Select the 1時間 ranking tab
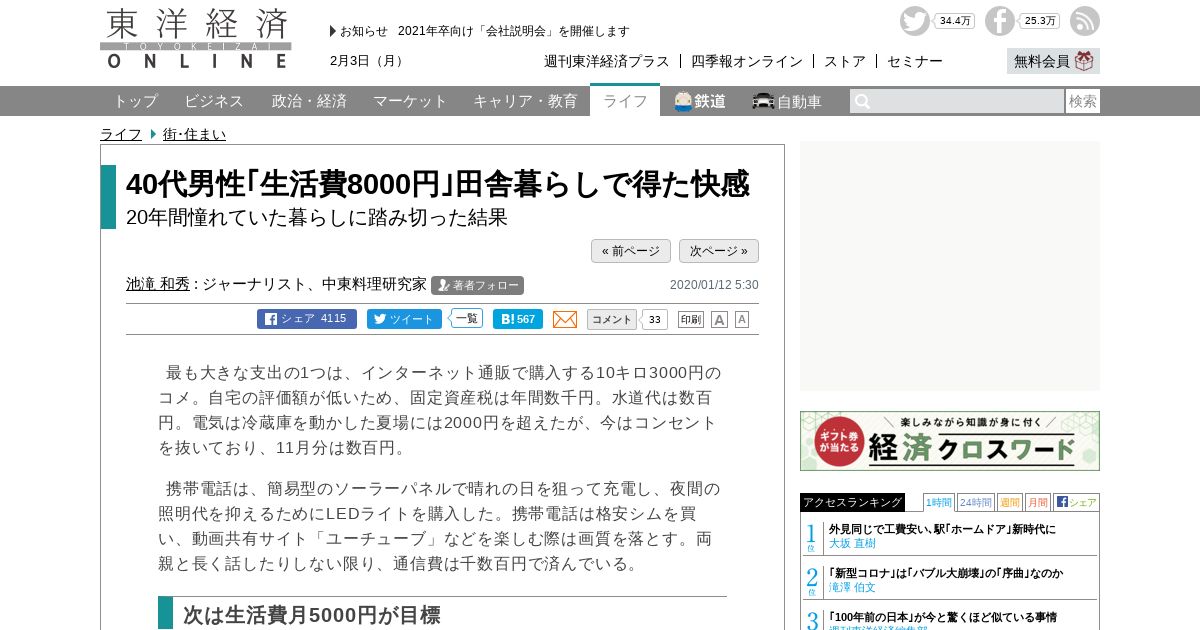Image resolution: width=1200 pixels, height=630 pixels. [938, 502]
